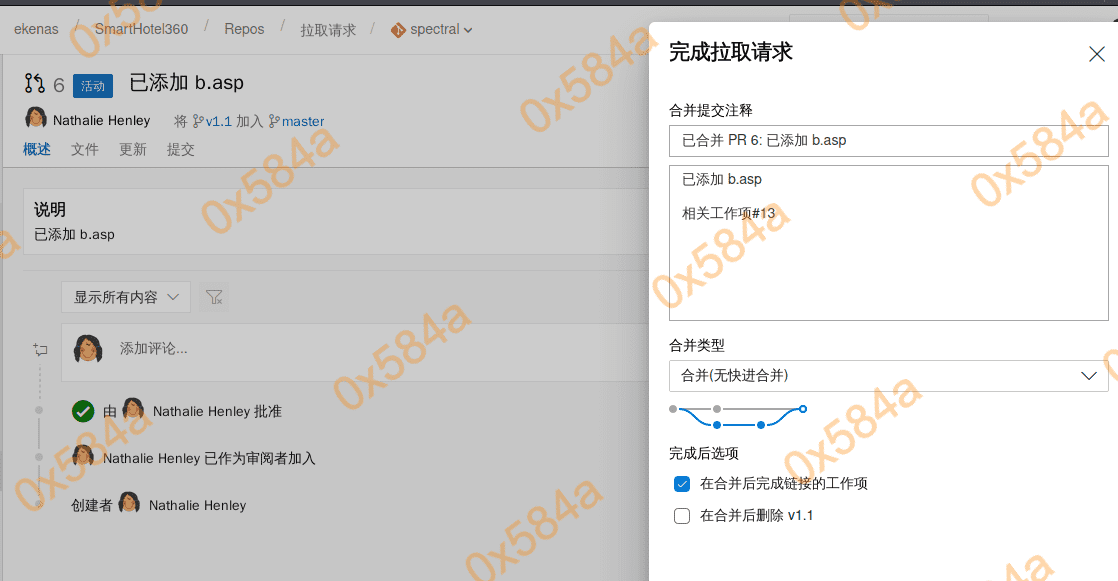
Task: Open the master target branch link
Action: [x=302, y=121]
